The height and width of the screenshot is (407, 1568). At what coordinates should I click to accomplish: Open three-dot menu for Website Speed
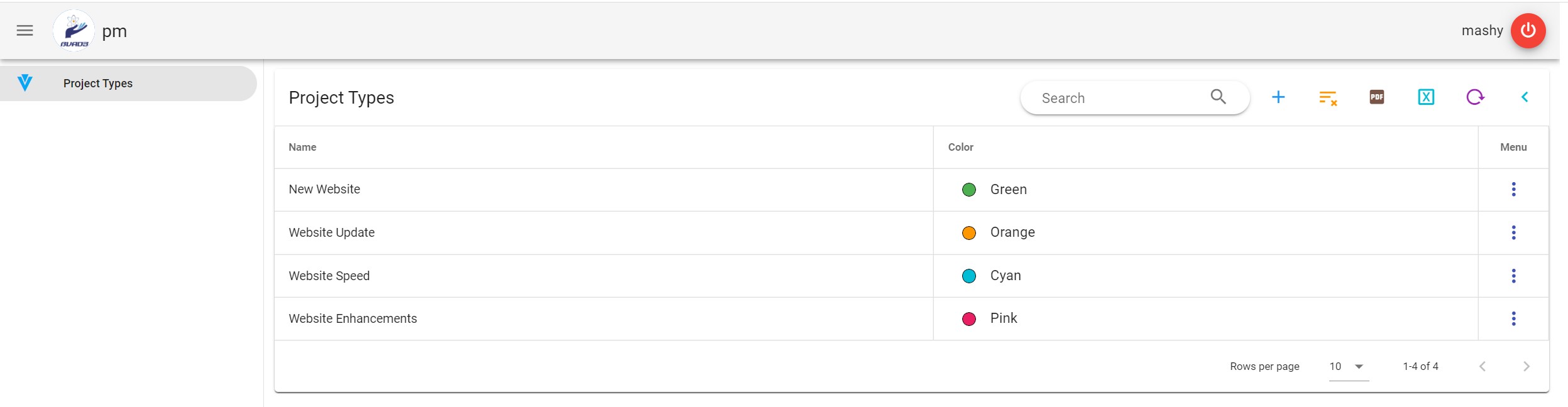[1513, 276]
